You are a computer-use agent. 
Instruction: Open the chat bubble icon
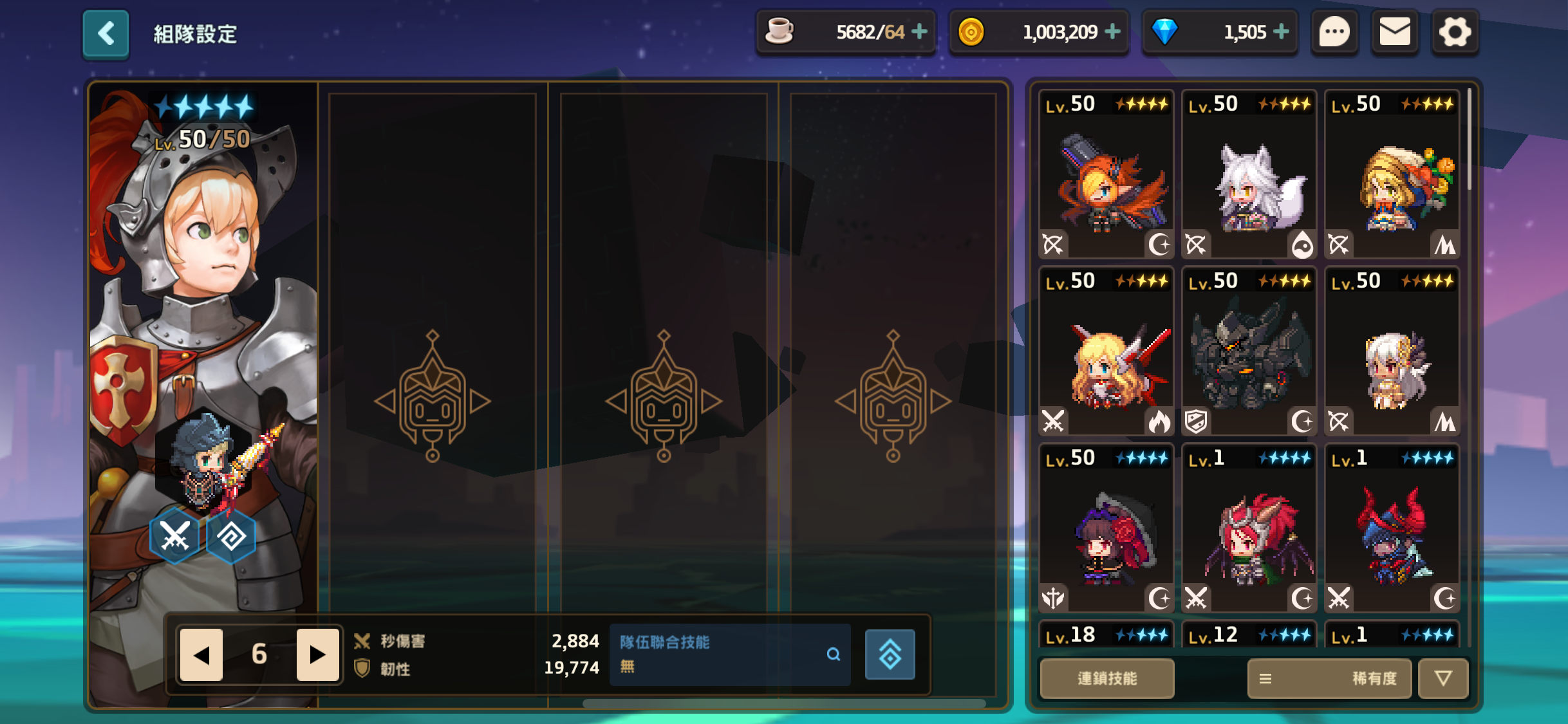click(1334, 32)
